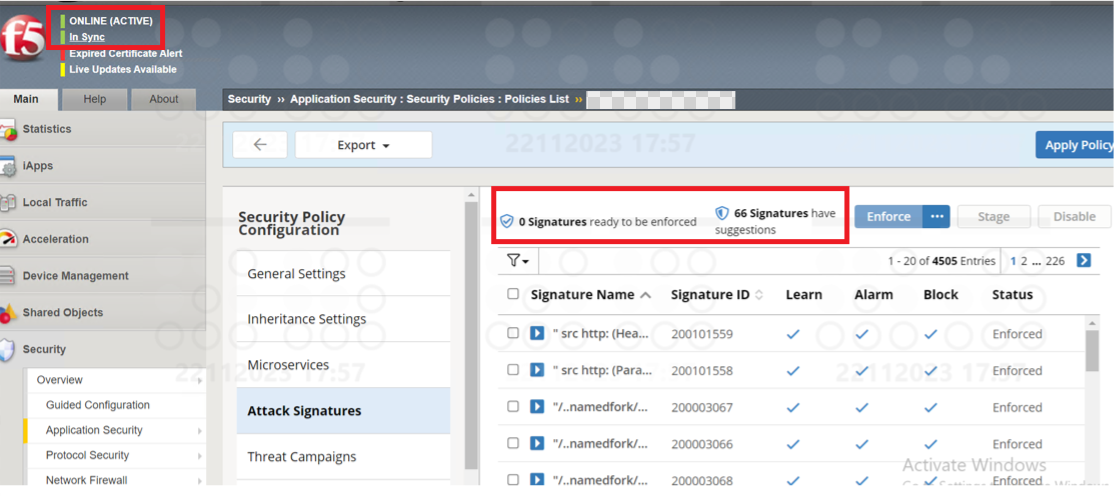Expand signature row 200101559 arrow
This screenshot has height=496, width=1114.
[x=538, y=333]
